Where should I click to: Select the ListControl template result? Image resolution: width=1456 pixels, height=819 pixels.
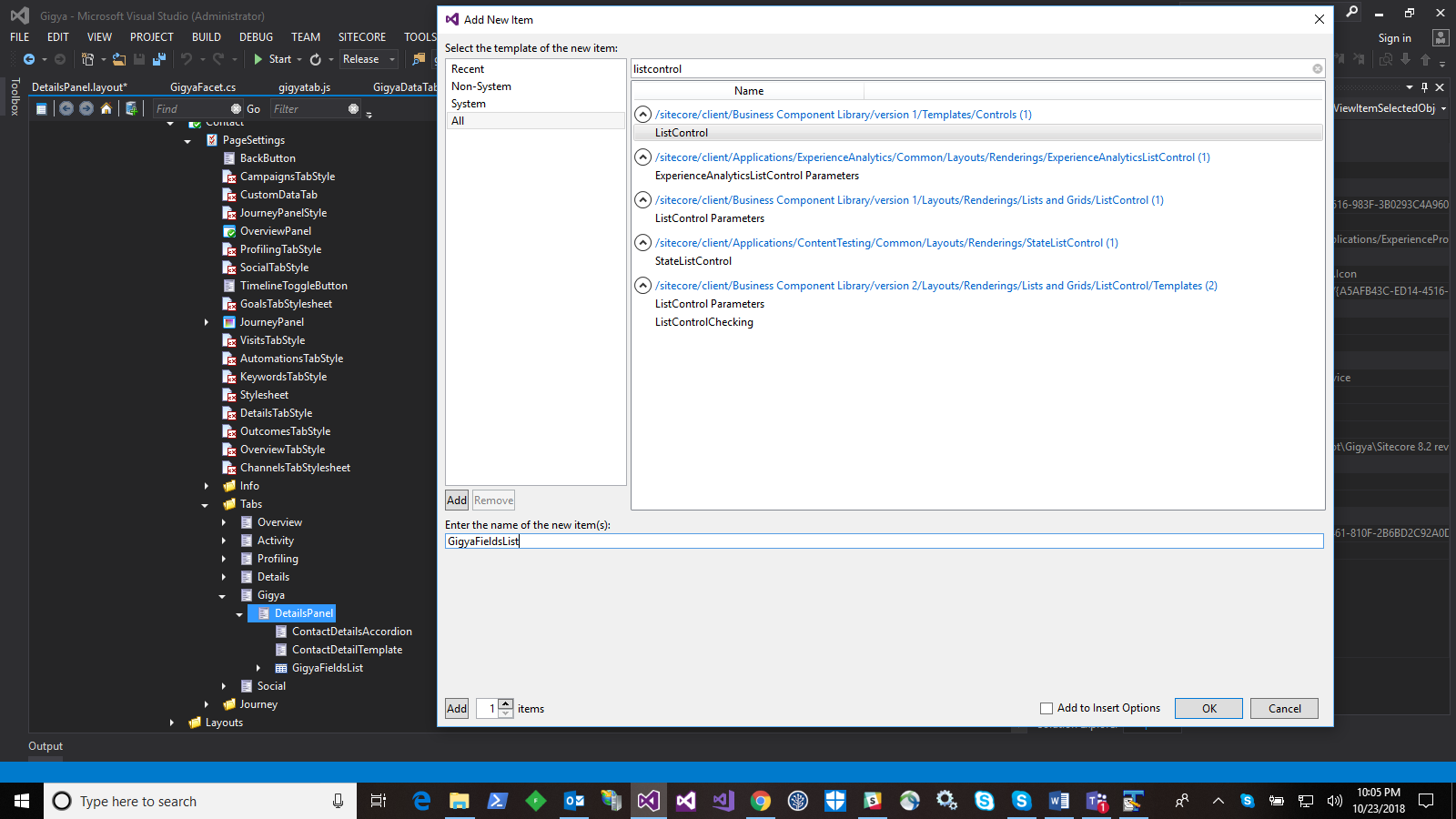tap(978, 133)
